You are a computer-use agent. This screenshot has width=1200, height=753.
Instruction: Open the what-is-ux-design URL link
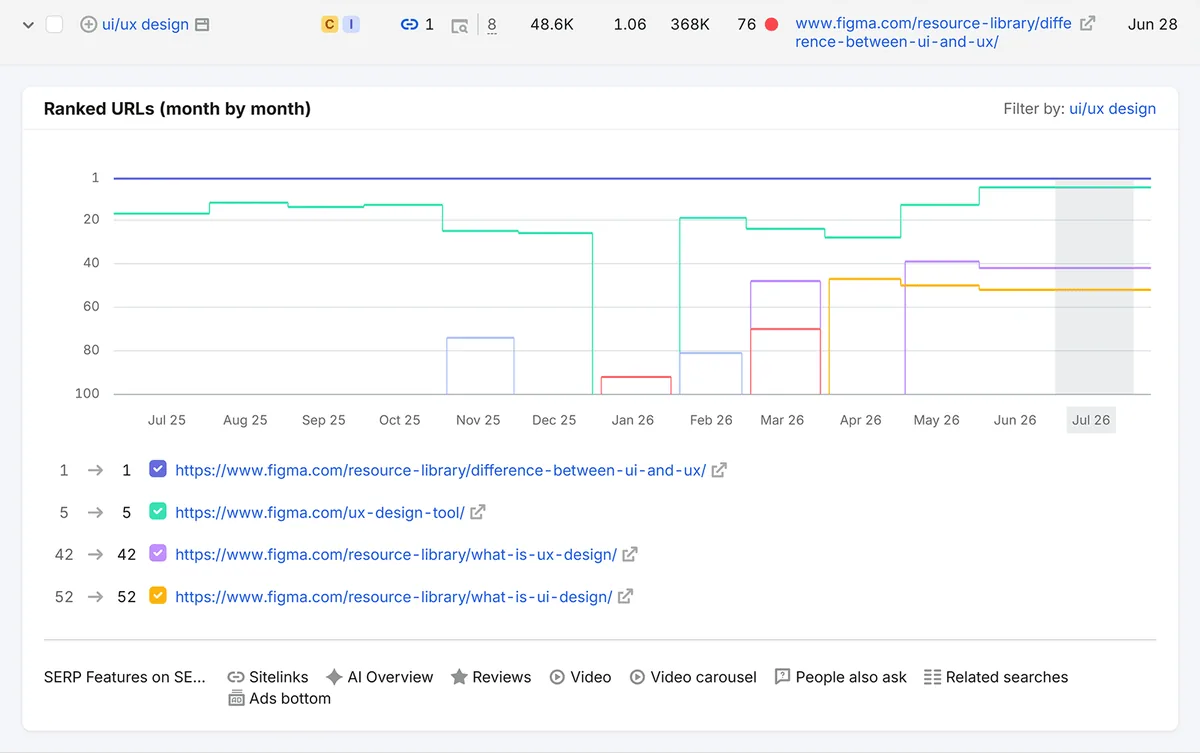[396, 554]
